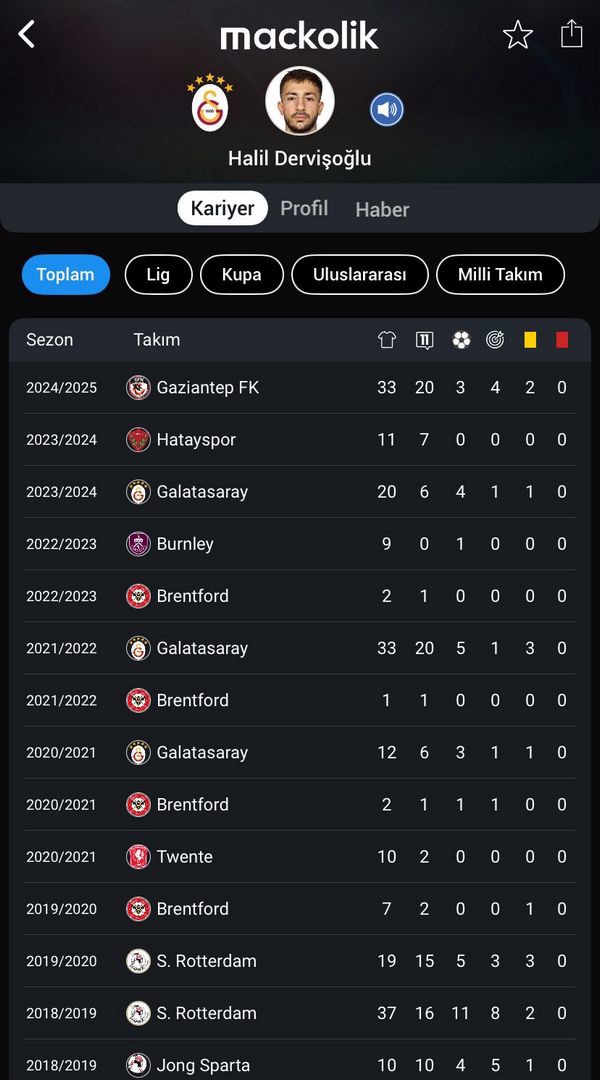Tap Halil Dervişoğlu's profile photo
The height and width of the screenshot is (1080, 600).
(300, 101)
